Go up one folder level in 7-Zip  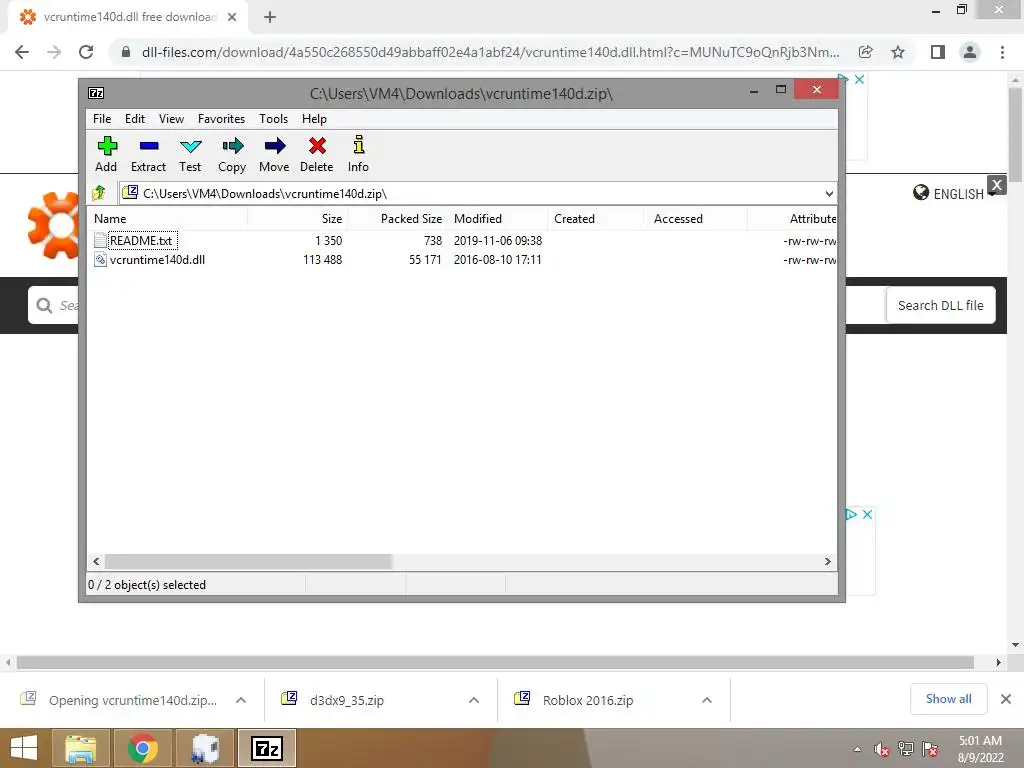tap(99, 193)
